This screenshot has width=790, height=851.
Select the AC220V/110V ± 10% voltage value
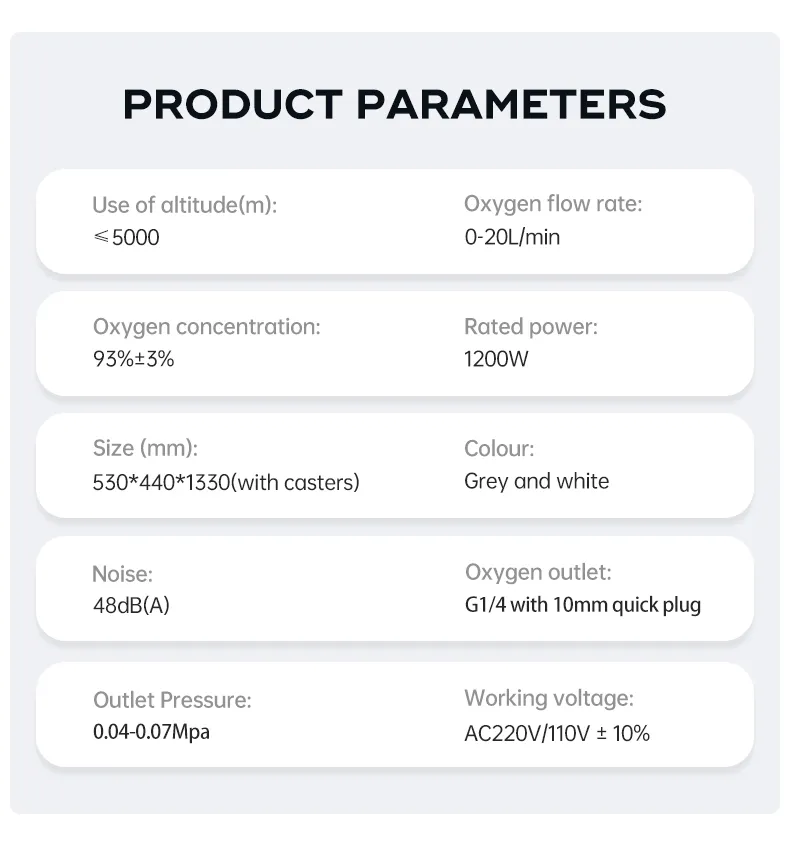pos(557,733)
